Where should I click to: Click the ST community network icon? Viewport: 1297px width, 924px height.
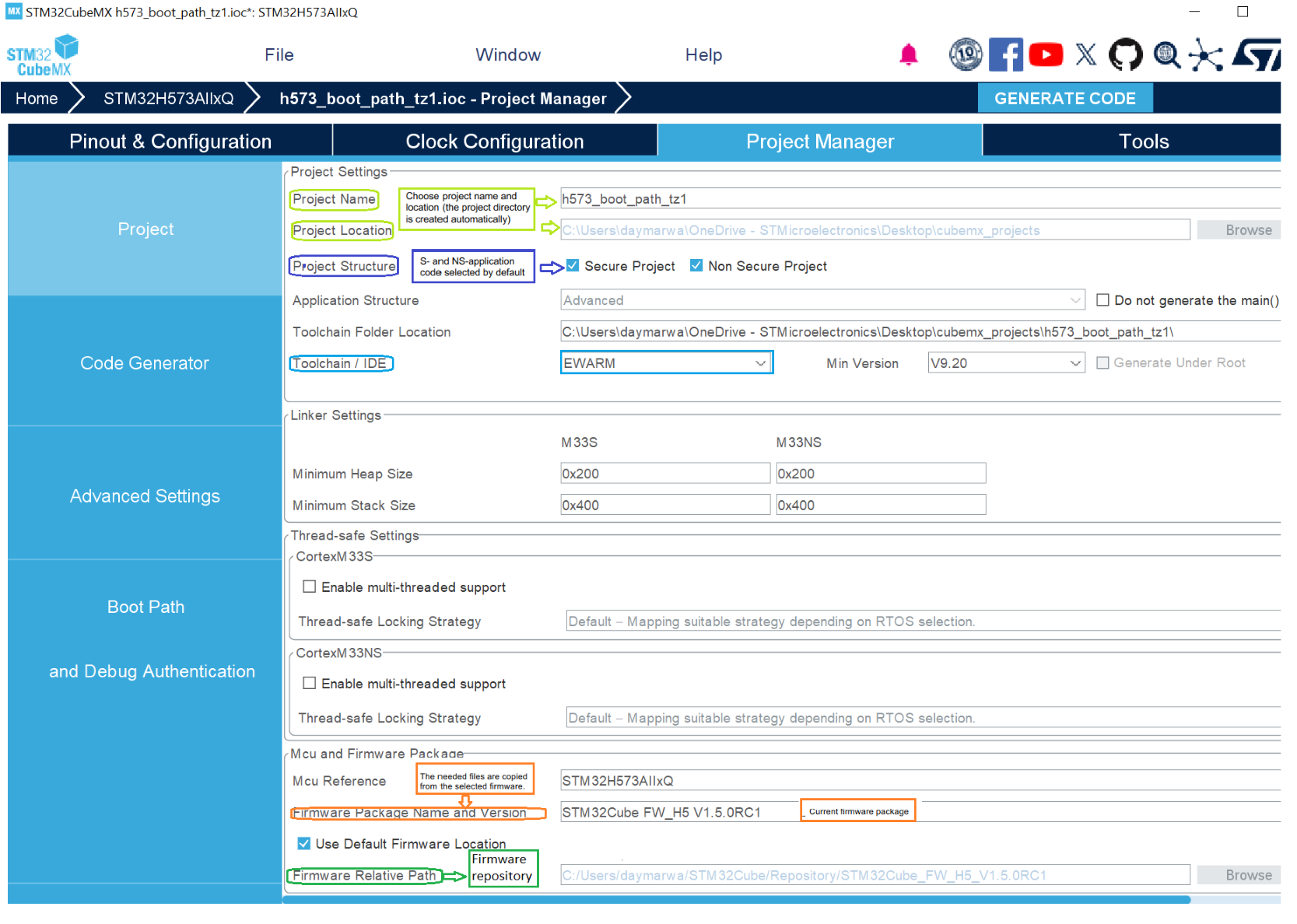(x=1205, y=54)
